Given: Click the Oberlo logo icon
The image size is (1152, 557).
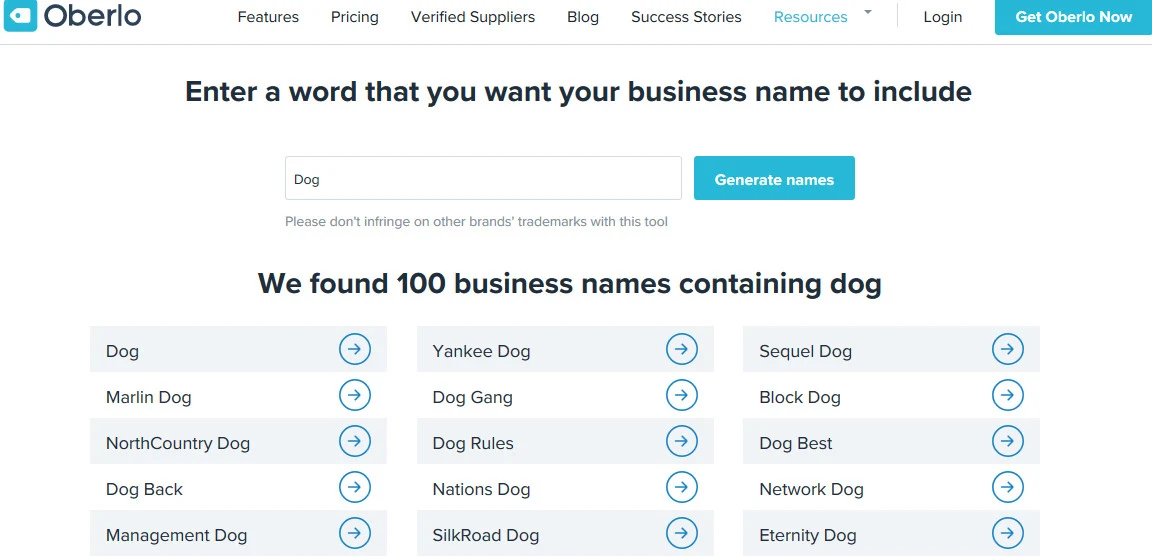Looking at the screenshot, I should coord(19,16).
